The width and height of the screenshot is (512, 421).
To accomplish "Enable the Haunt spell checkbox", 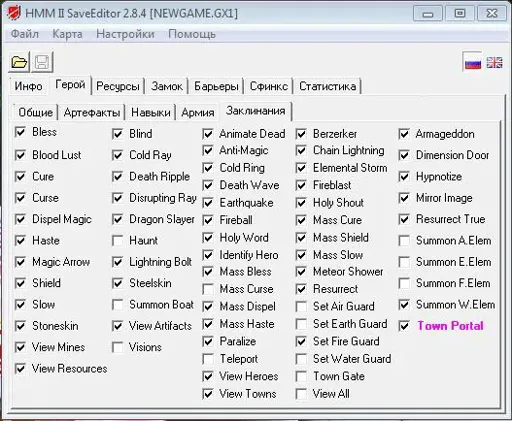I will coord(118,241).
